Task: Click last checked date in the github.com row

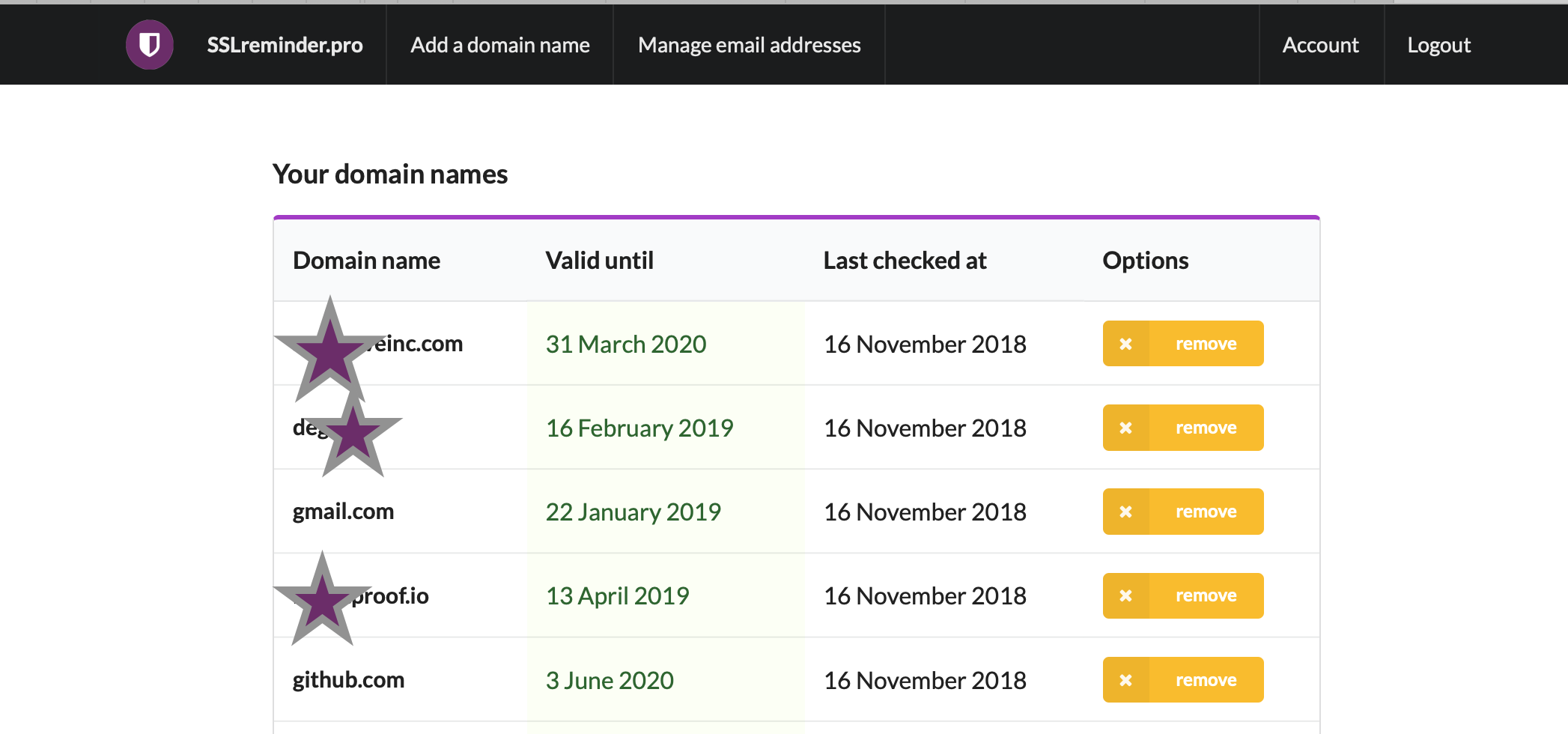Action: point(925,680)
